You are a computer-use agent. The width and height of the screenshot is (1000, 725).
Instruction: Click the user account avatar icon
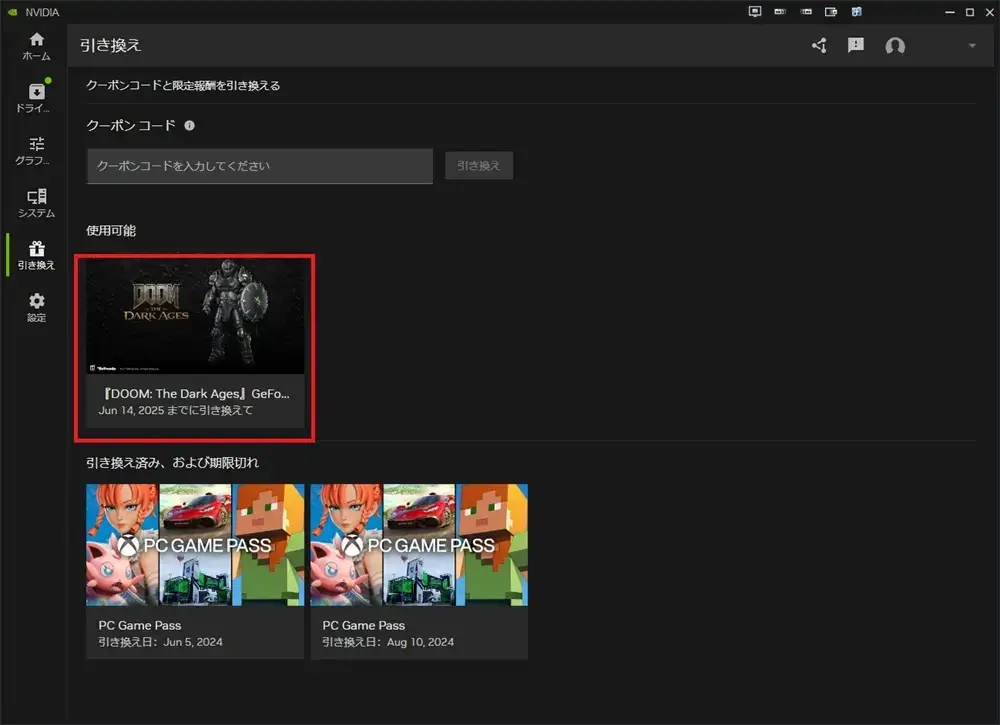point(895,46)
